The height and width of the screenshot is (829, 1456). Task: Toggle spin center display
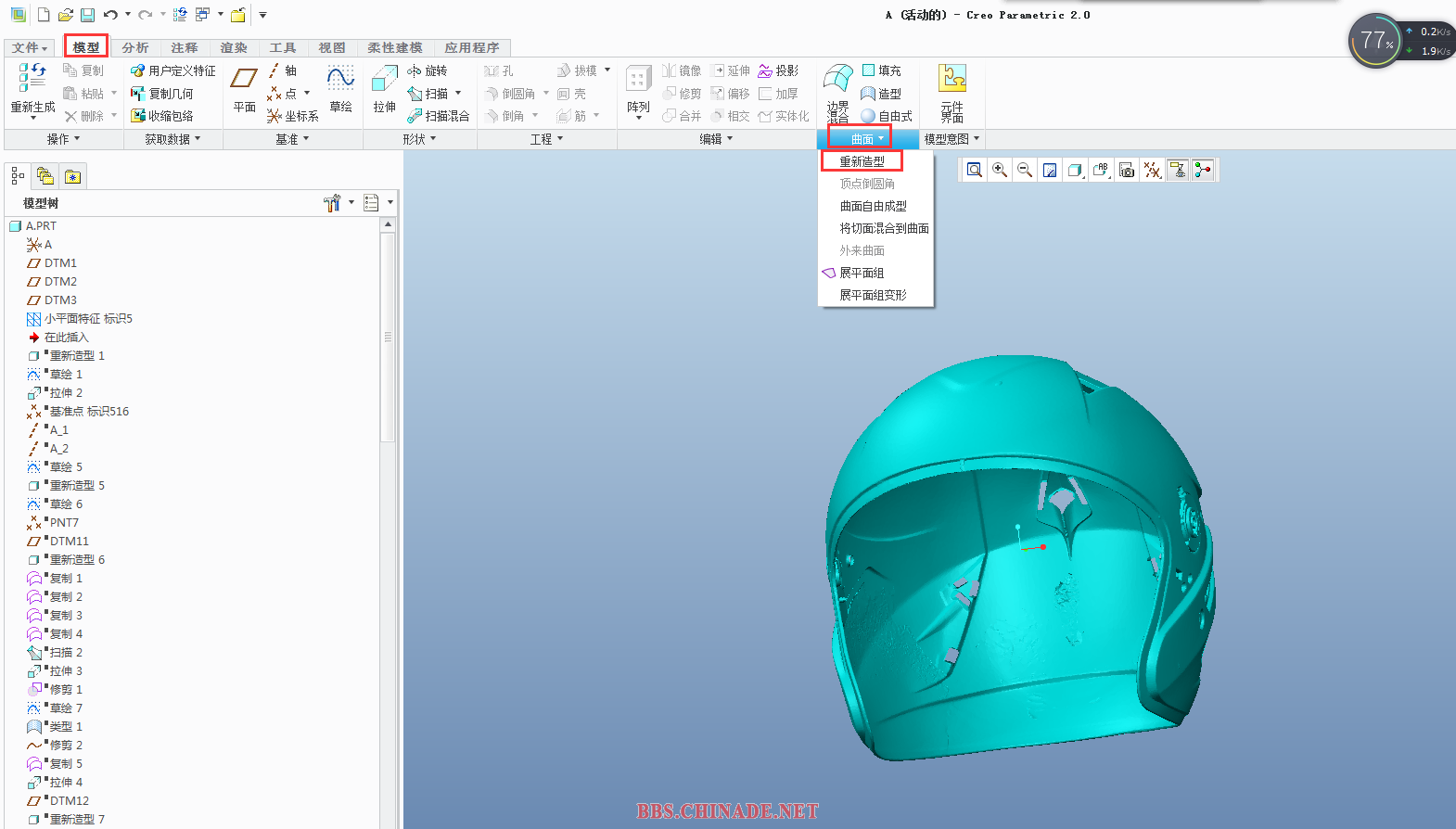click(1203, 170)
